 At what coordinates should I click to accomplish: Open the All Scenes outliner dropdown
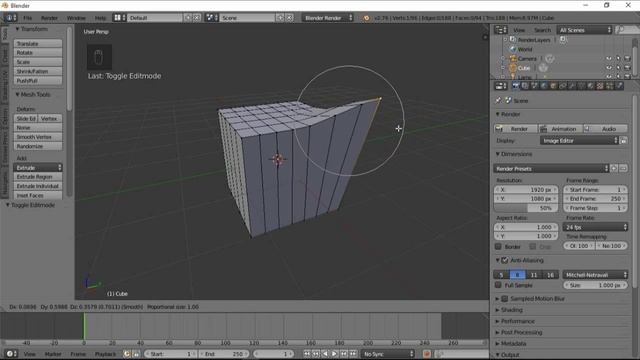pyautogui.click(x=584, y=30)
